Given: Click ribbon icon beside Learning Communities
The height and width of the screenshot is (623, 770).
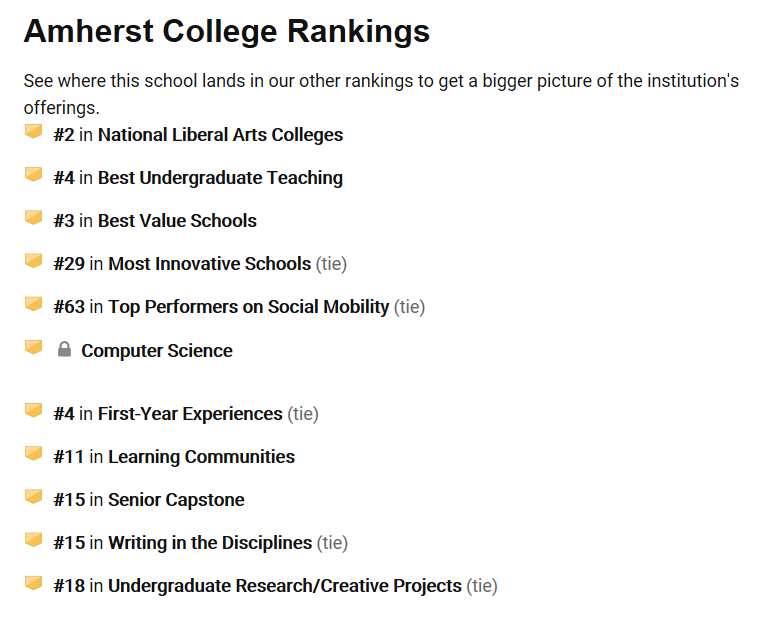Looking at the screenshot, I should click(34, 453).
